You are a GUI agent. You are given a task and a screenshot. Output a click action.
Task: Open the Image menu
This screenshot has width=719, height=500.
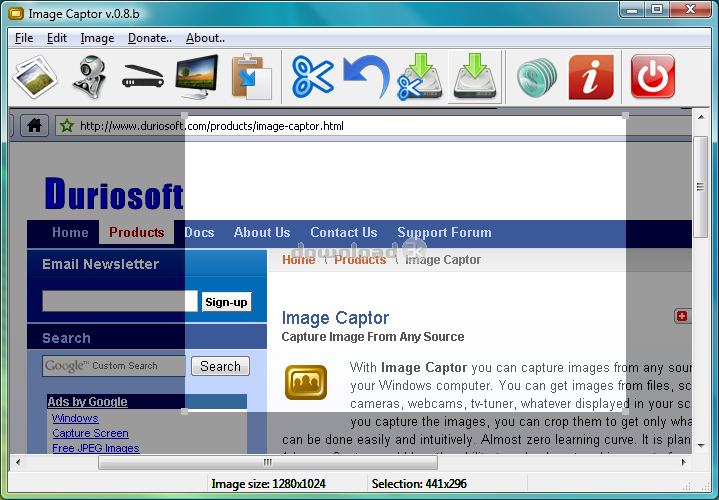[x=97, y=38]
